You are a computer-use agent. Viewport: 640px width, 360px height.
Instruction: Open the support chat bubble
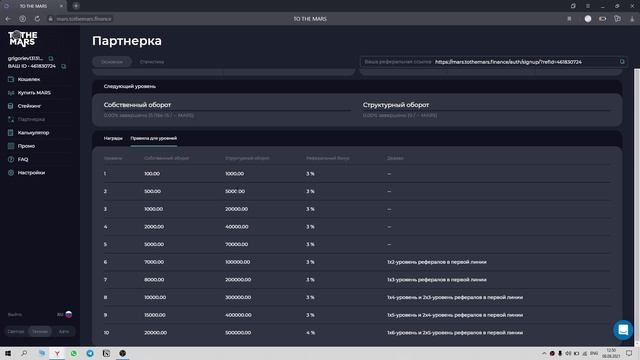tap(623, 330)
